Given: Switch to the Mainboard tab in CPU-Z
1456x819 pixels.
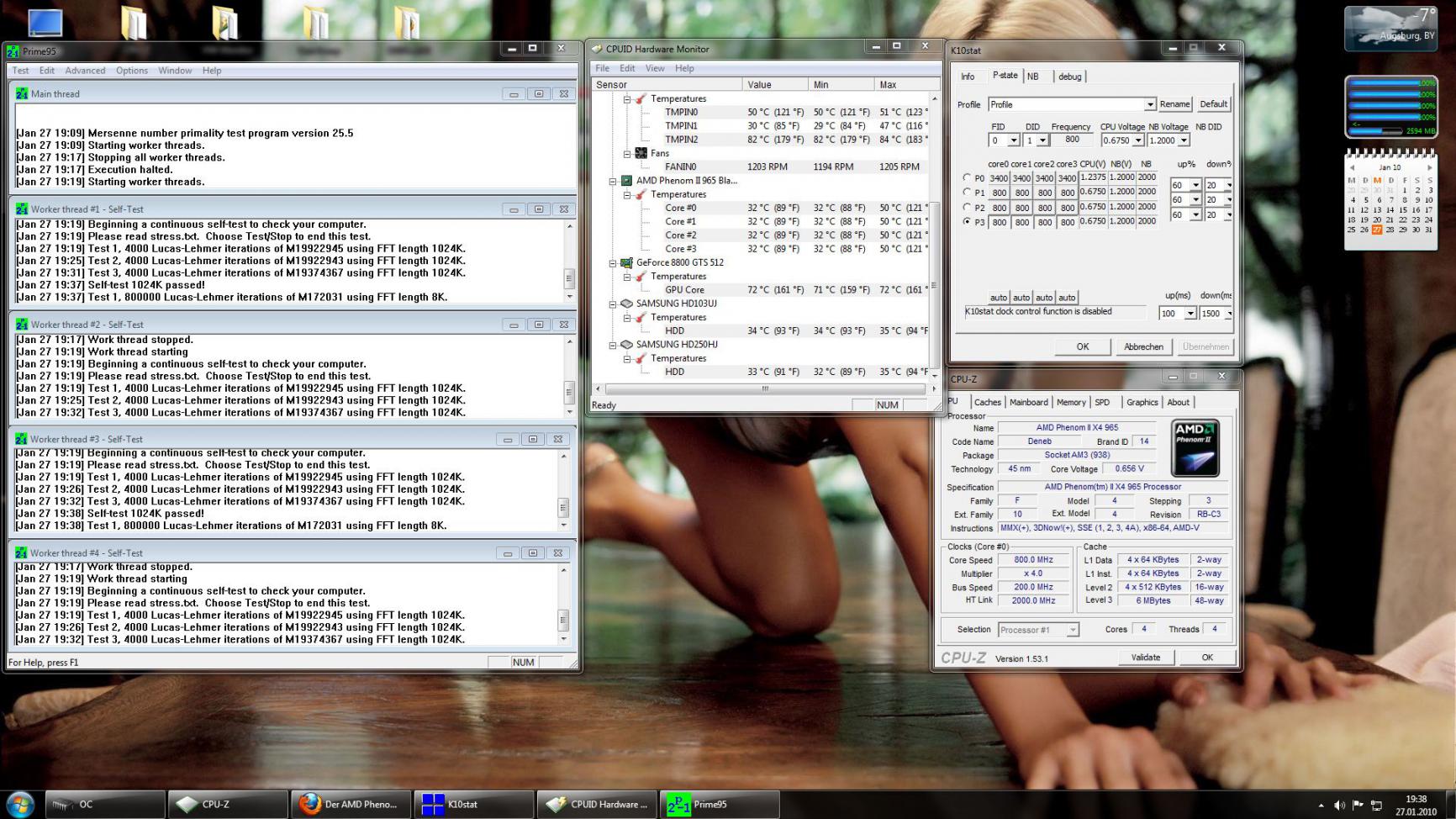Looking at the screenshot, I should tap(1029, 402).
